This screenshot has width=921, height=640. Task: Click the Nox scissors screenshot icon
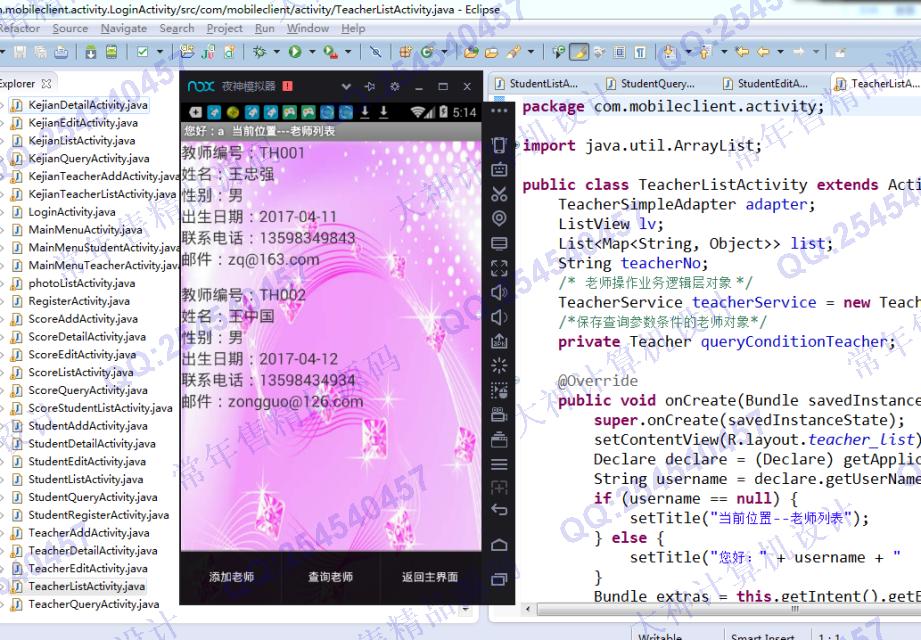pos(499,194)
